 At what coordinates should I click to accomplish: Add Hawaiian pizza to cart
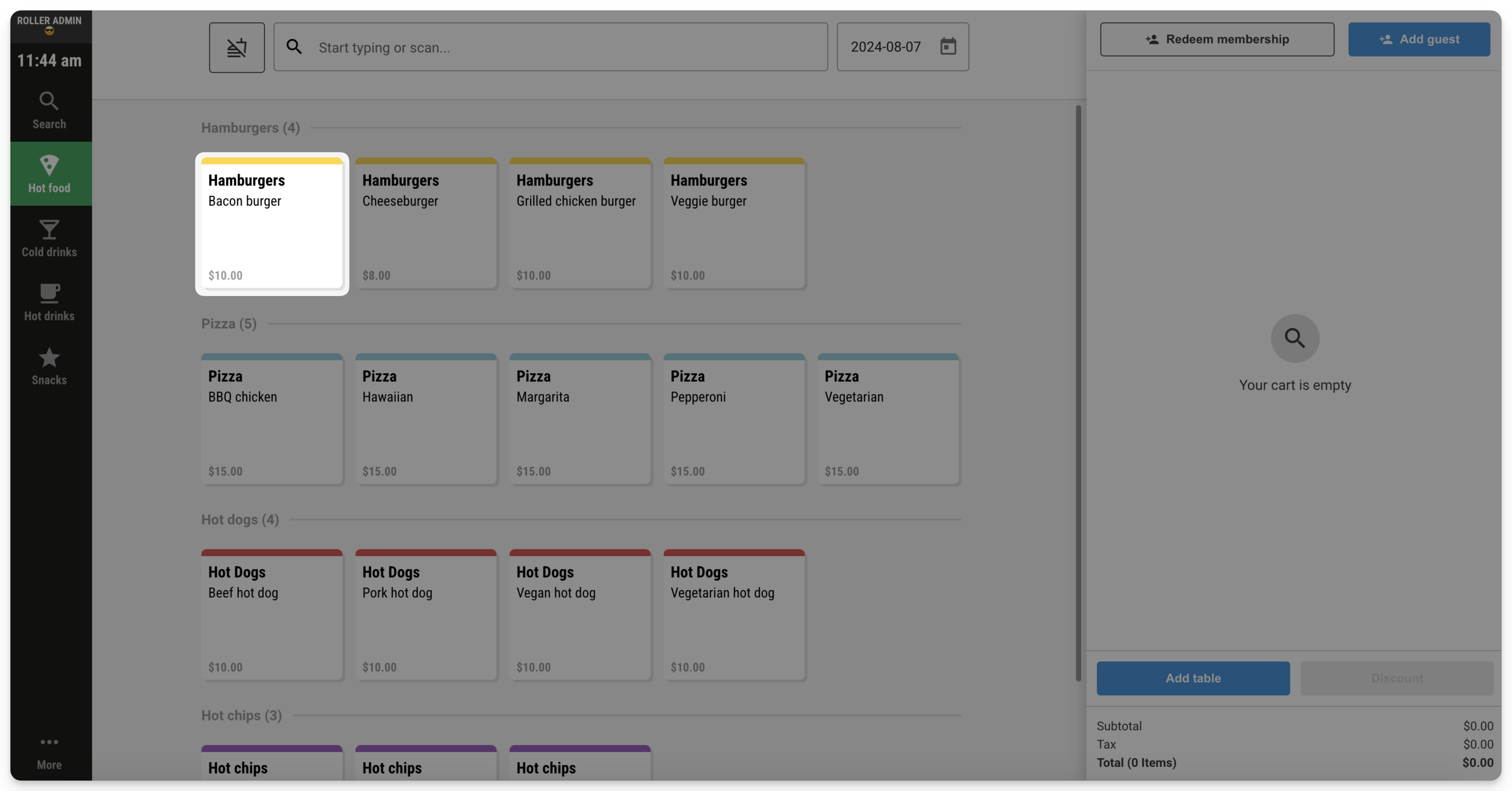pos(426,420)
